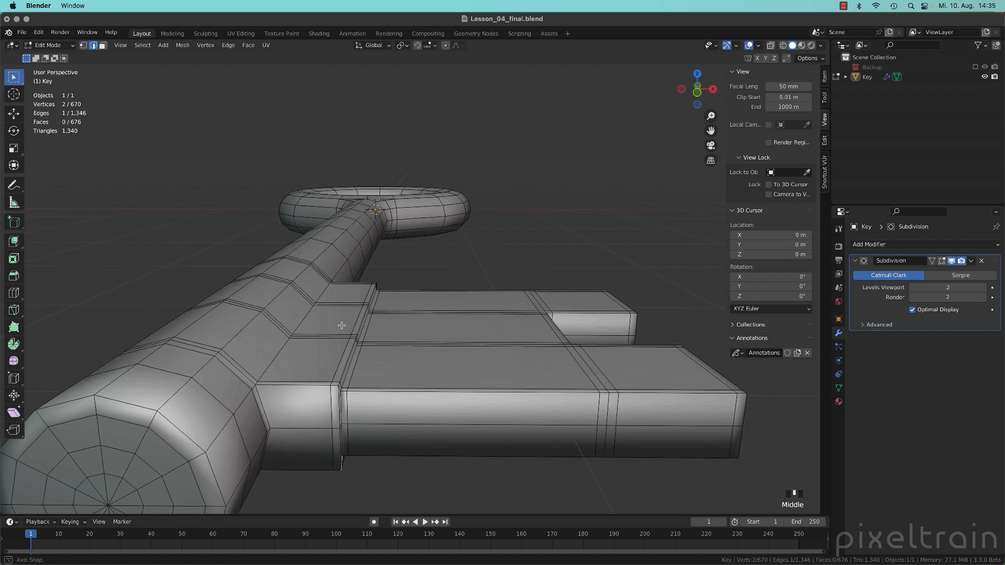
Task: Switch to orthographic view grid icon
Action: tap(711, 160)
